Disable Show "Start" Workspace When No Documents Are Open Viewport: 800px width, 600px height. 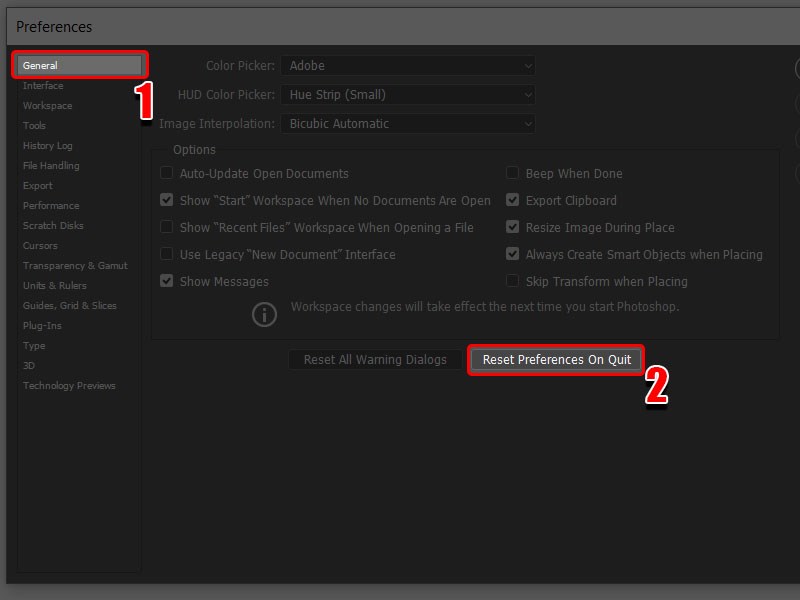point(167,200)
